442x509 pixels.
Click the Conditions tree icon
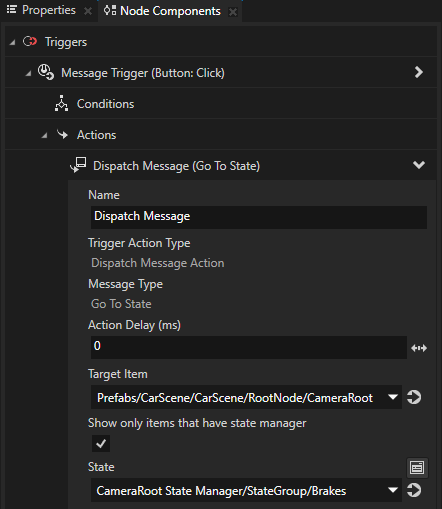pos(61,103)
